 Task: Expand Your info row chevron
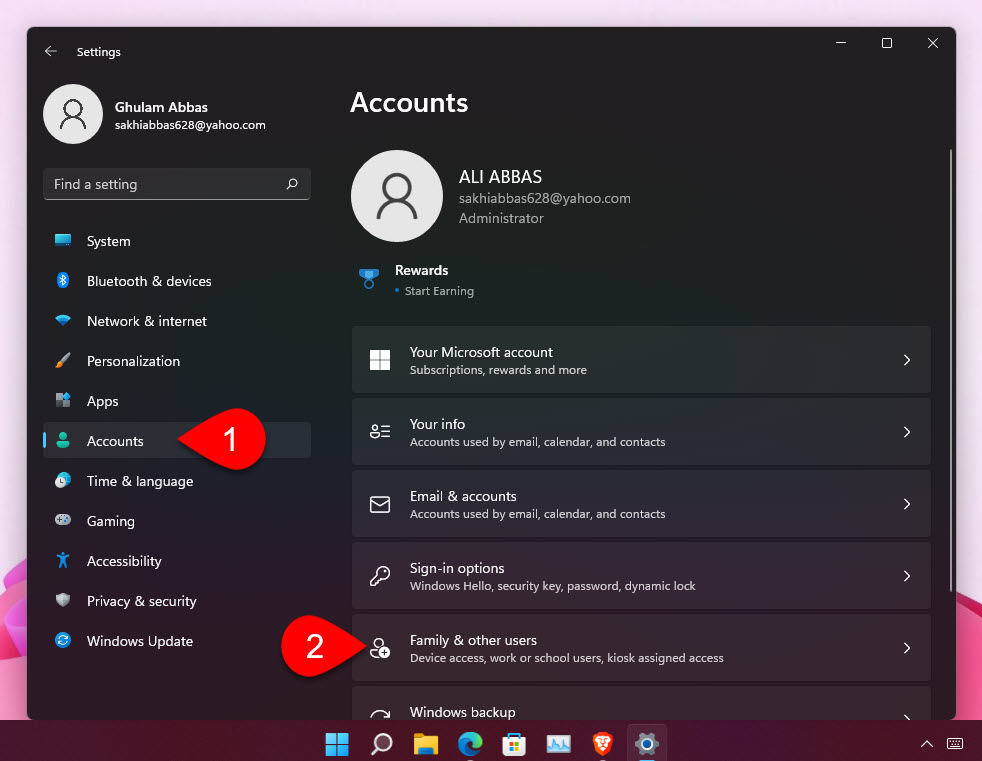907,432
